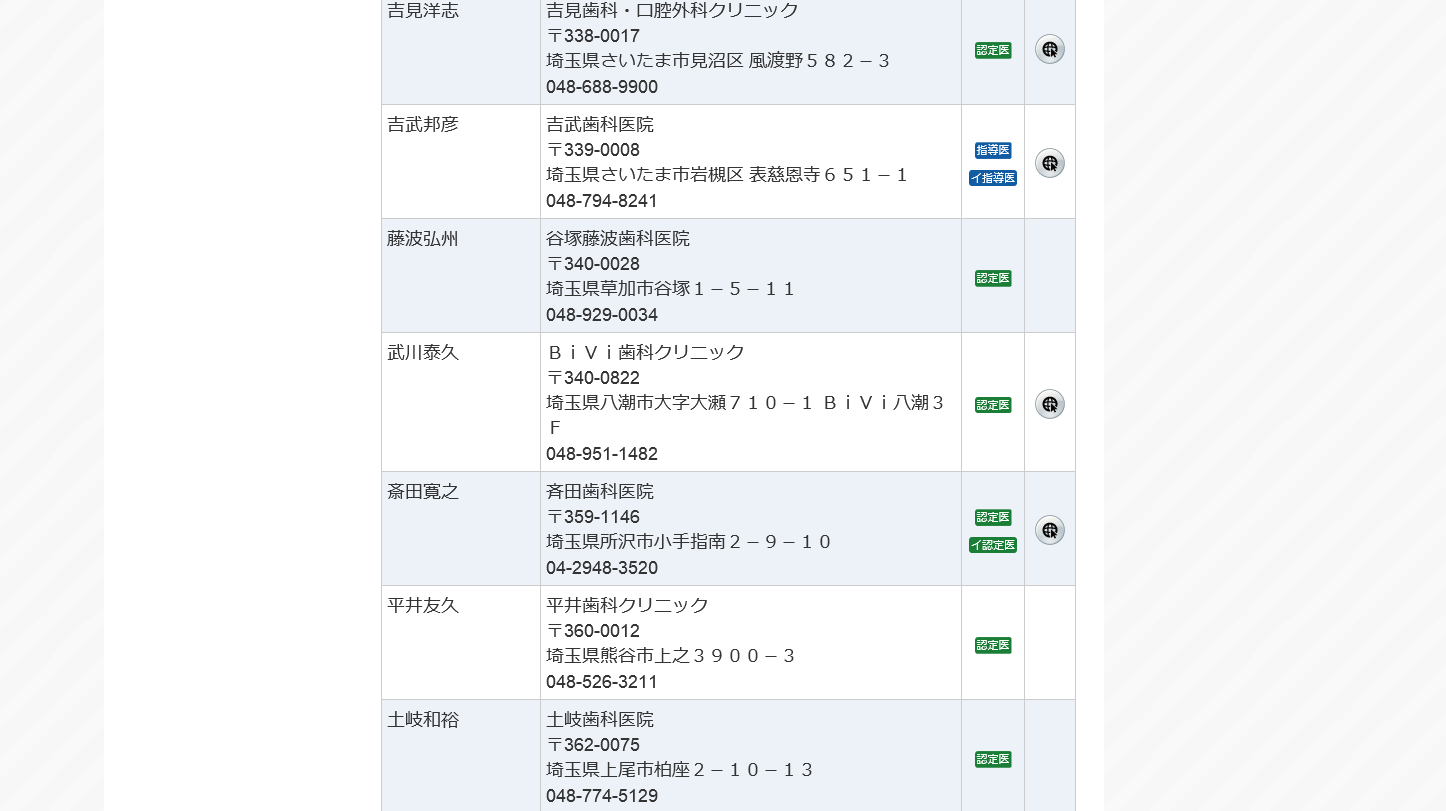
Task: Click 認定医 badge for 武川泰久
Action: coord(993,405)
